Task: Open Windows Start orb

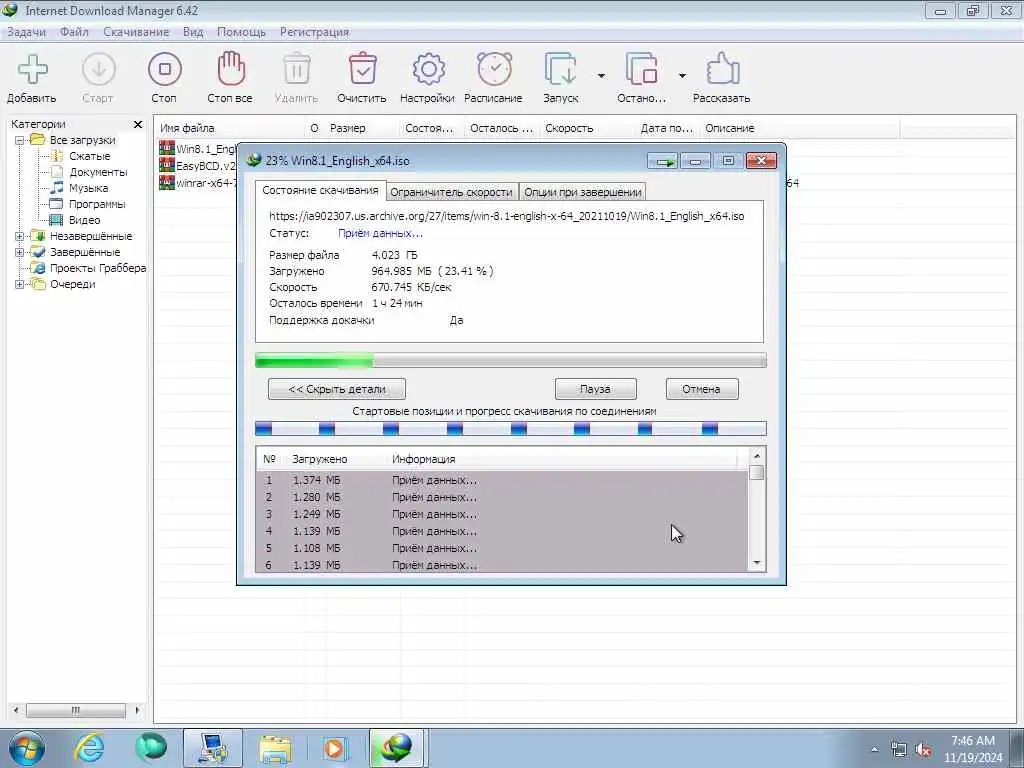Action: [27, 748]
